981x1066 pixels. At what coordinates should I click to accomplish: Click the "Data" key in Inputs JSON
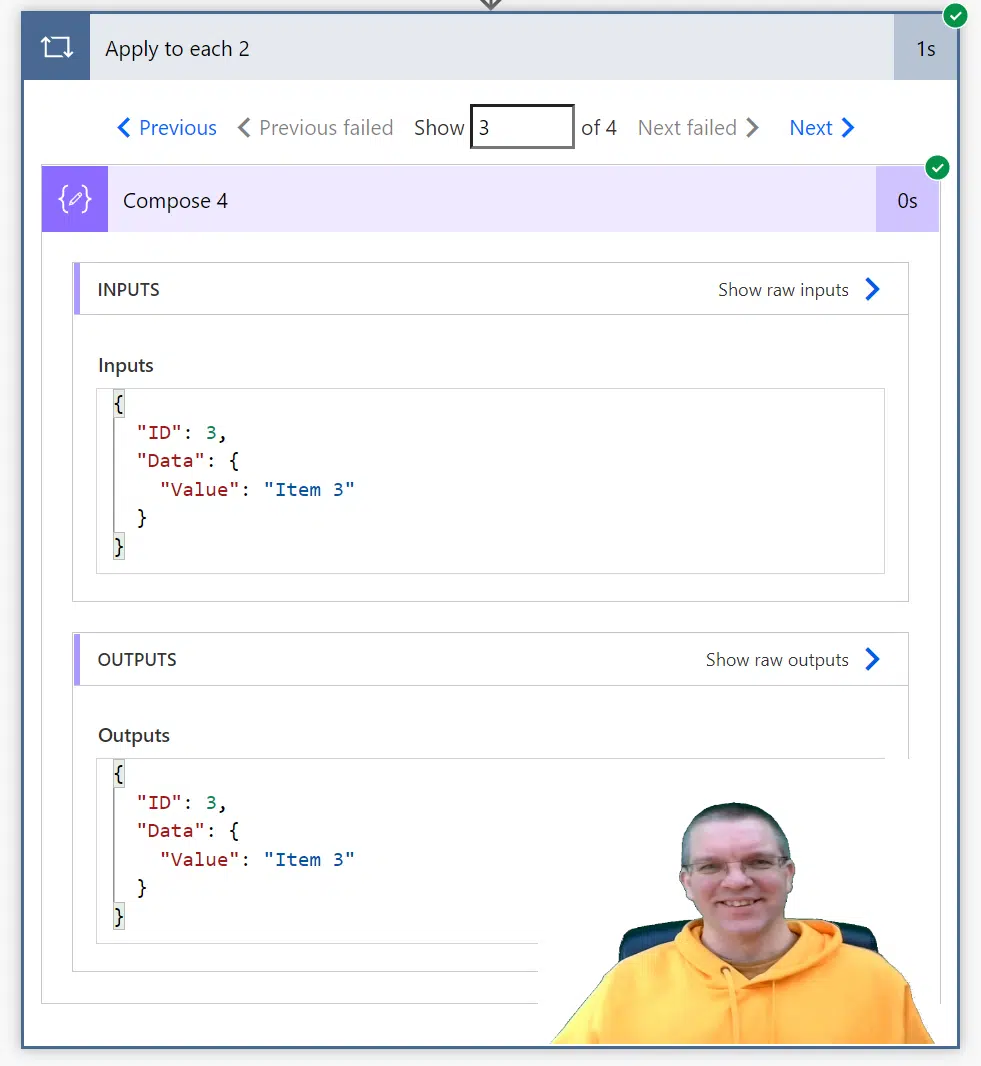[x=171, y=461]
